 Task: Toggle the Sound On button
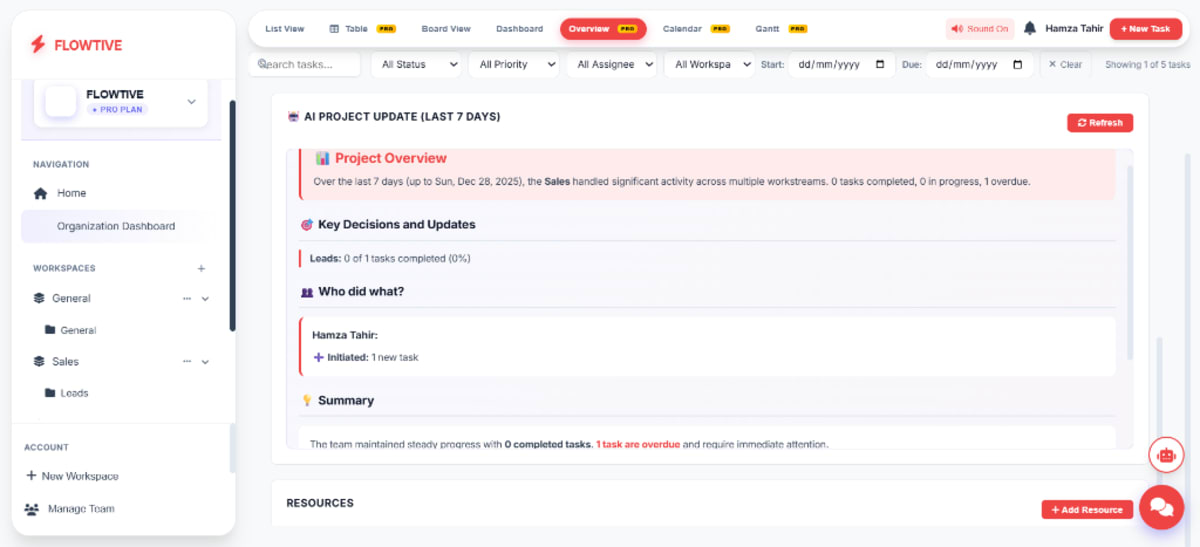coord(980,29)
